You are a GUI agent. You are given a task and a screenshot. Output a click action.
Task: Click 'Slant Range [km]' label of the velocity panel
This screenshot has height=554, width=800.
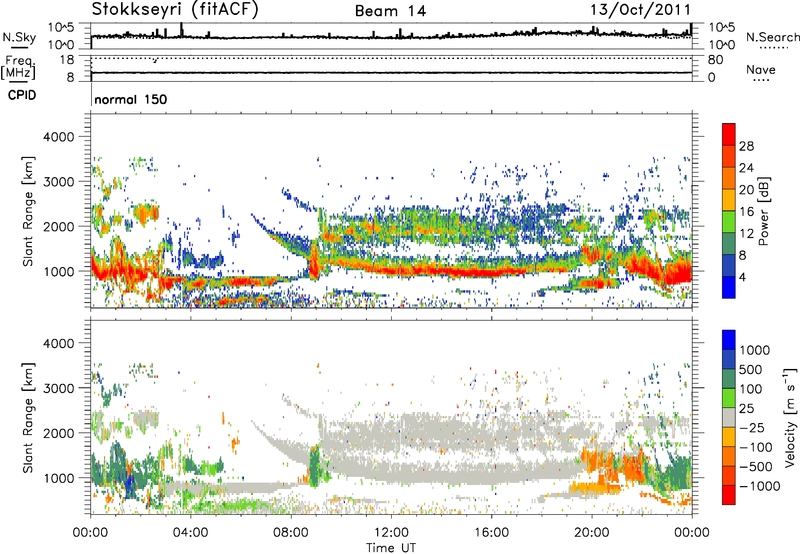click(28, 417)
